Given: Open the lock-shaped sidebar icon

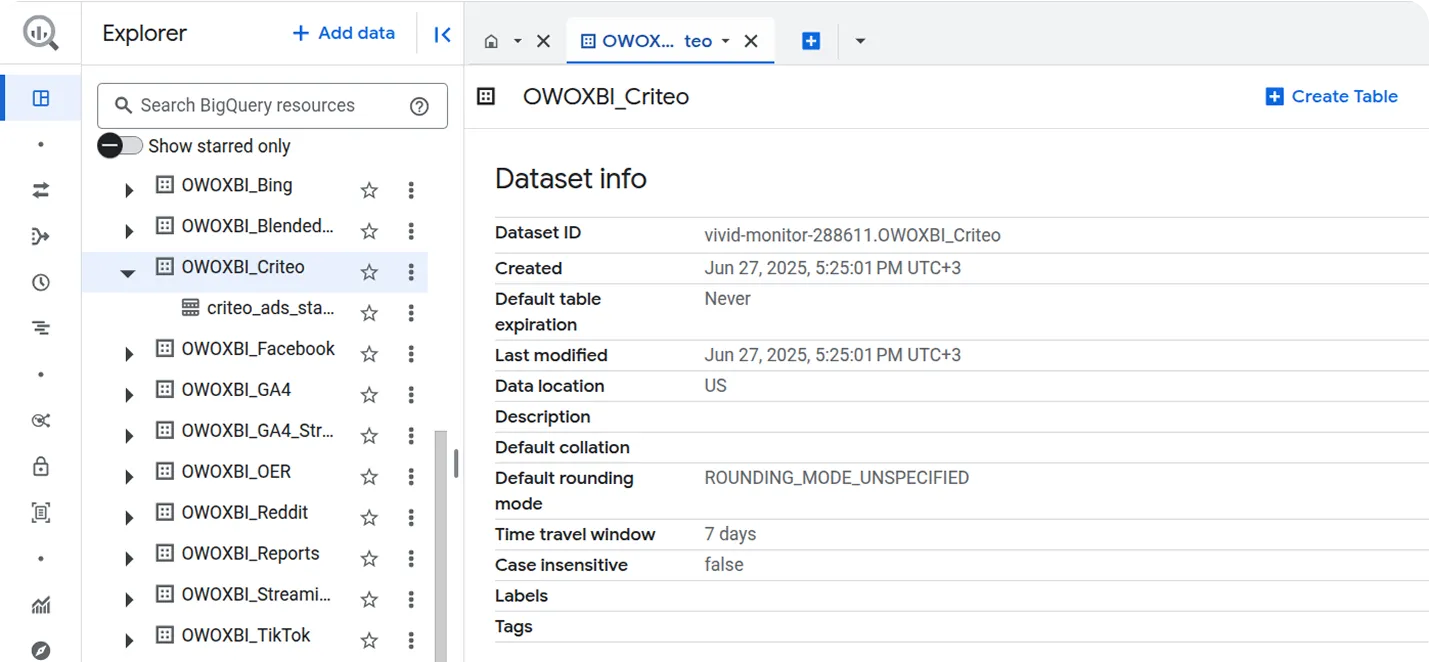Looking at the screenshot, I should pos(41,467).
